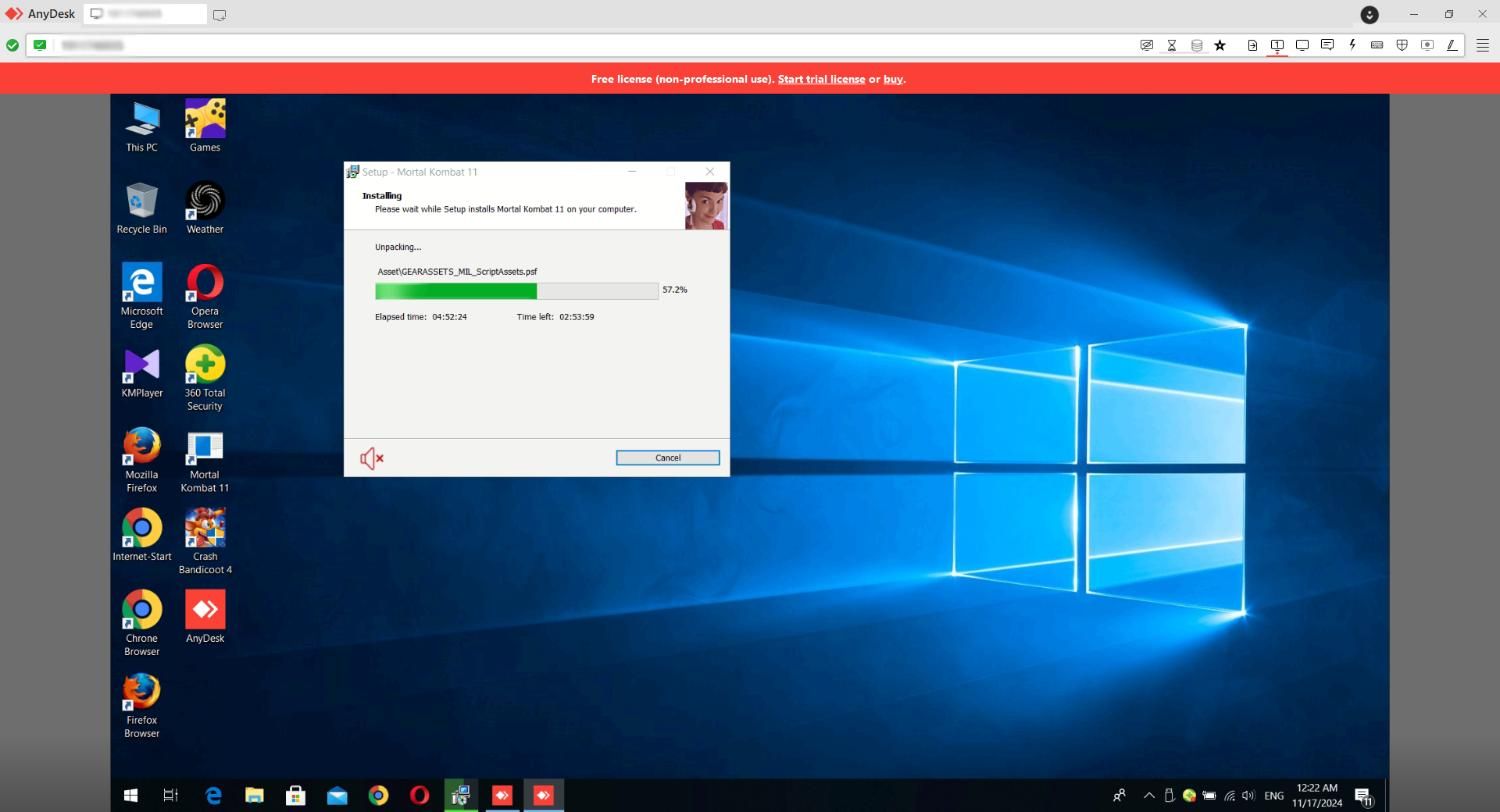Select Opera Browser desktop shortcut
This screenshot has height=812, width=1500.
point(205,296)
